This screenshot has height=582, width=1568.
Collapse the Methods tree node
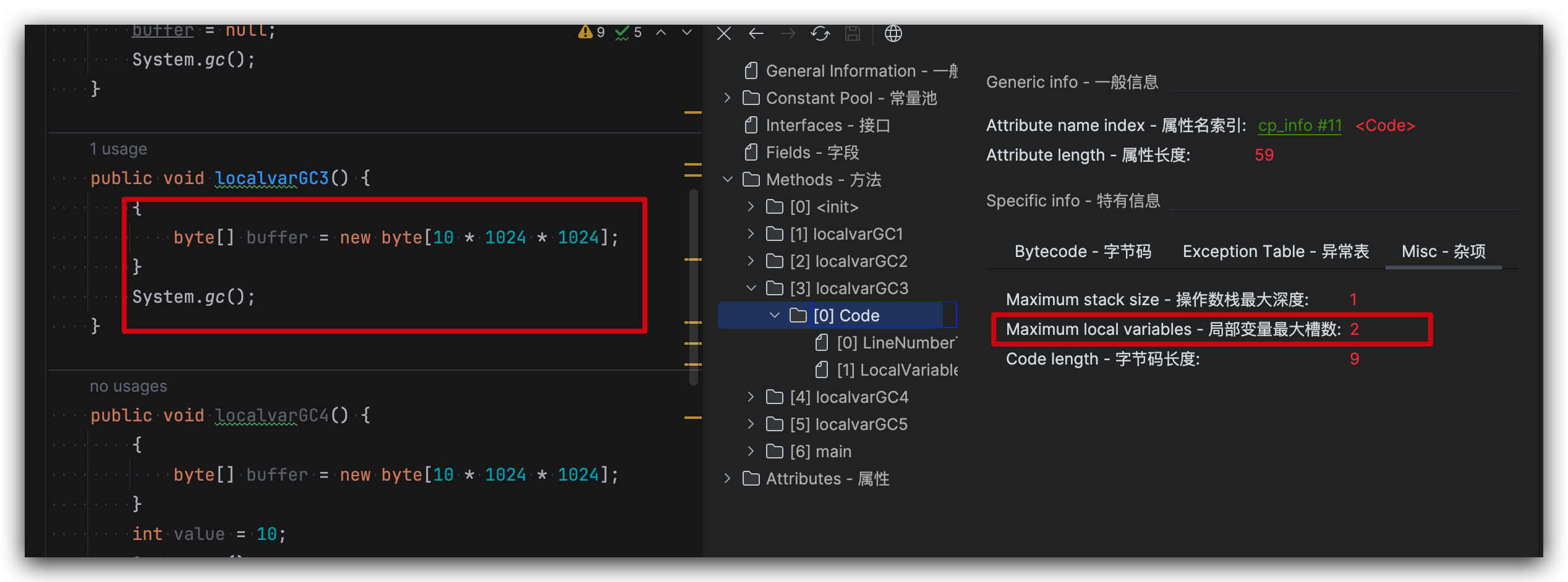click(x=728, y=180)
